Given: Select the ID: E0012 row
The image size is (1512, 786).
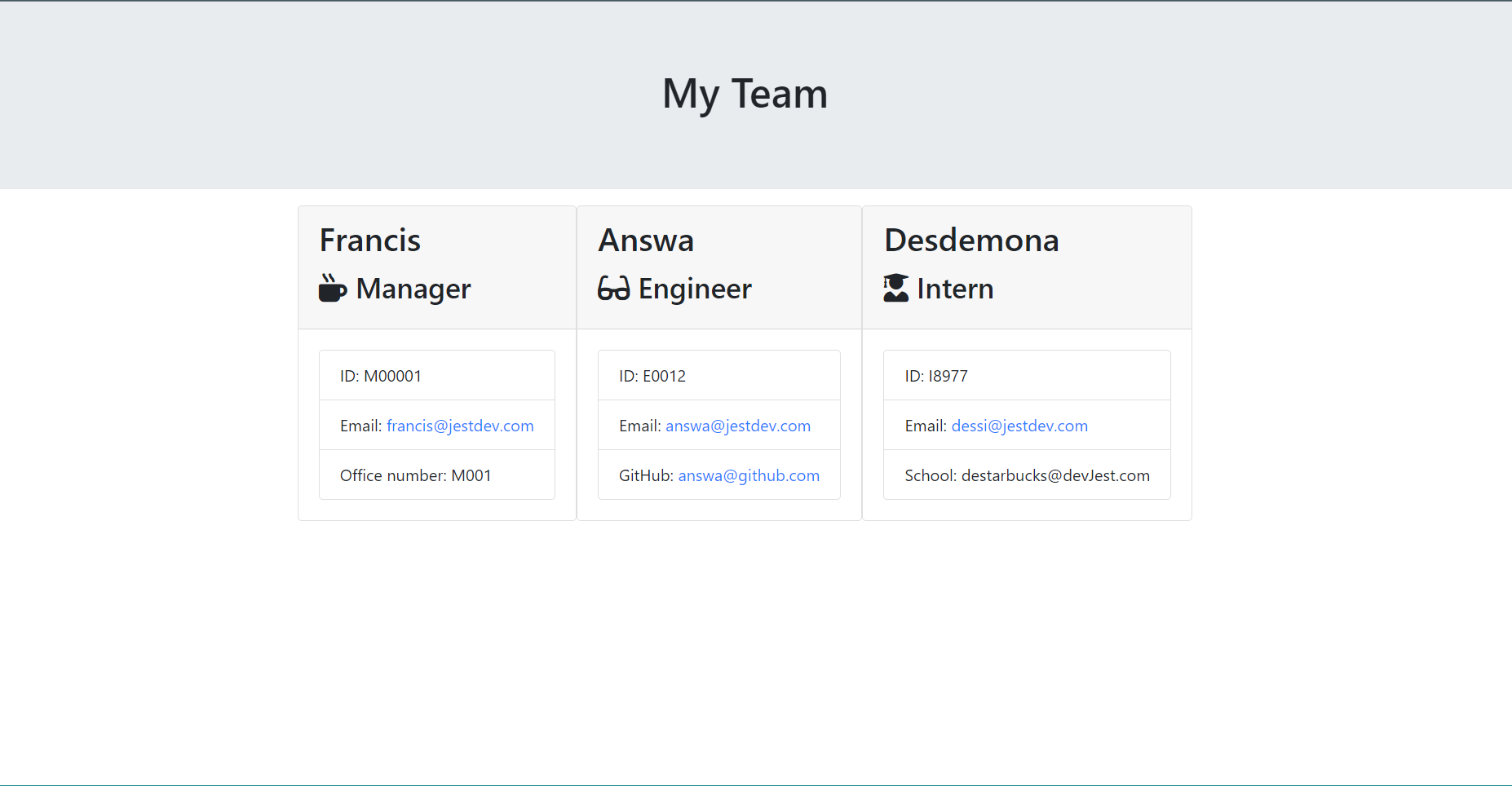Looking at the screenshot, I should click(x=719, y=375).
